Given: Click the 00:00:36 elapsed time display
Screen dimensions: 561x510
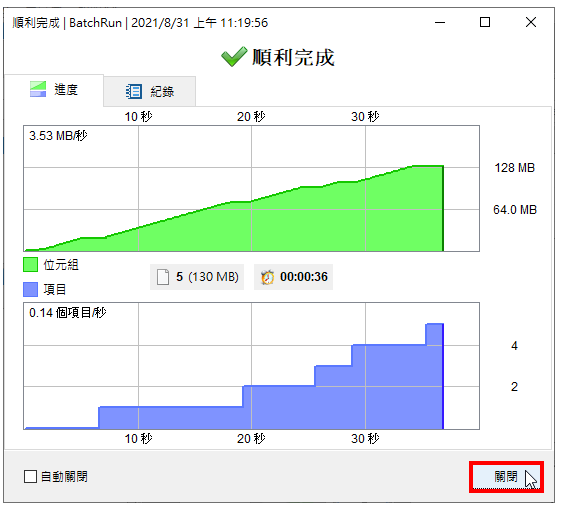Looking at the screenshot, I should click(x=293, y=277).
